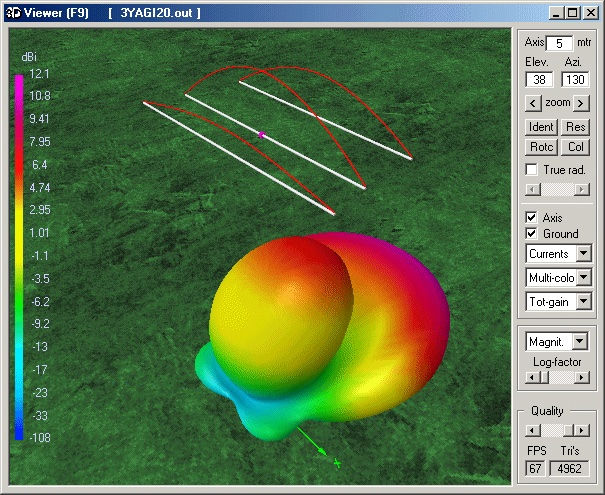Click the Ident button
This screenshot has height=495, width=605.
(x=541, y=127)
